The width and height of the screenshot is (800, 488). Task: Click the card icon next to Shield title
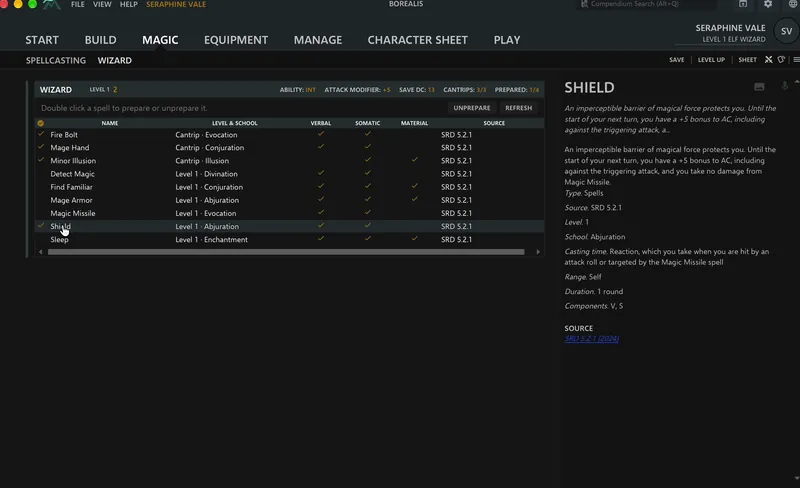(759, 87)
